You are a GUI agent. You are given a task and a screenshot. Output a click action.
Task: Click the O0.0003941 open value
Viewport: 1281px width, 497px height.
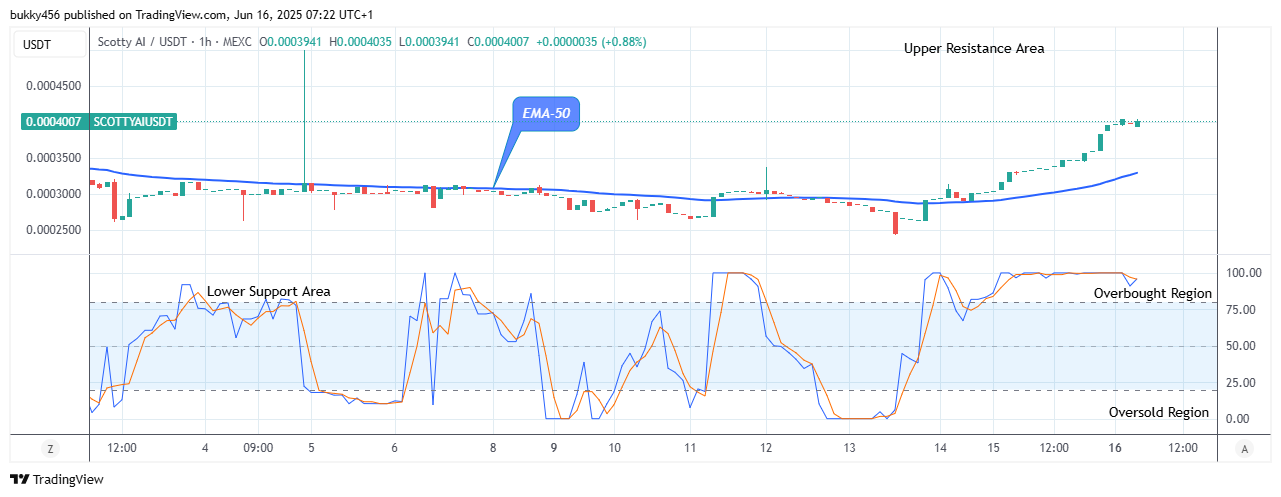tap(292, 42)
